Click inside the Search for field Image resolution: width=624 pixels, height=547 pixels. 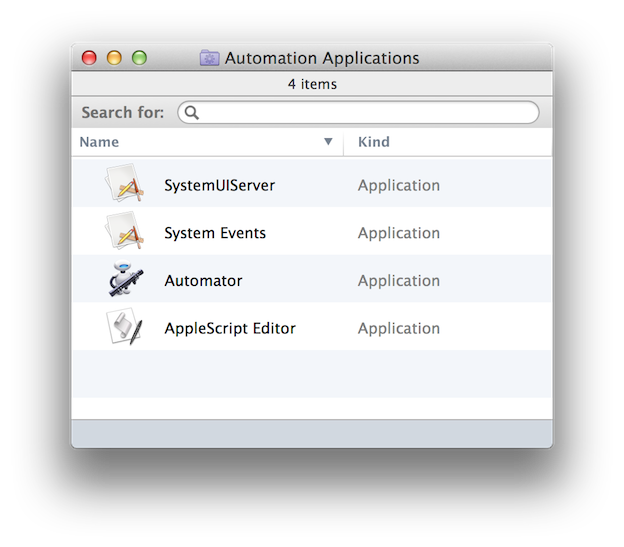coord(358,113)
